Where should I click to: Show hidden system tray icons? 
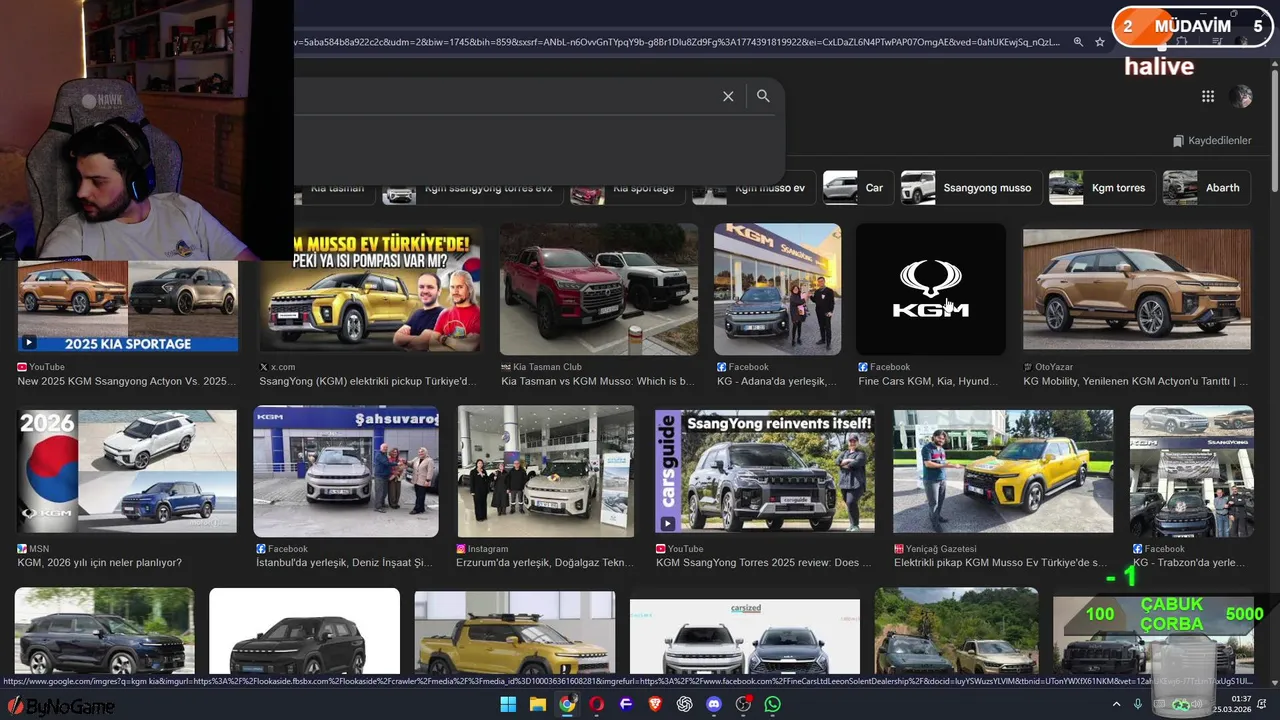(1116, 705)
